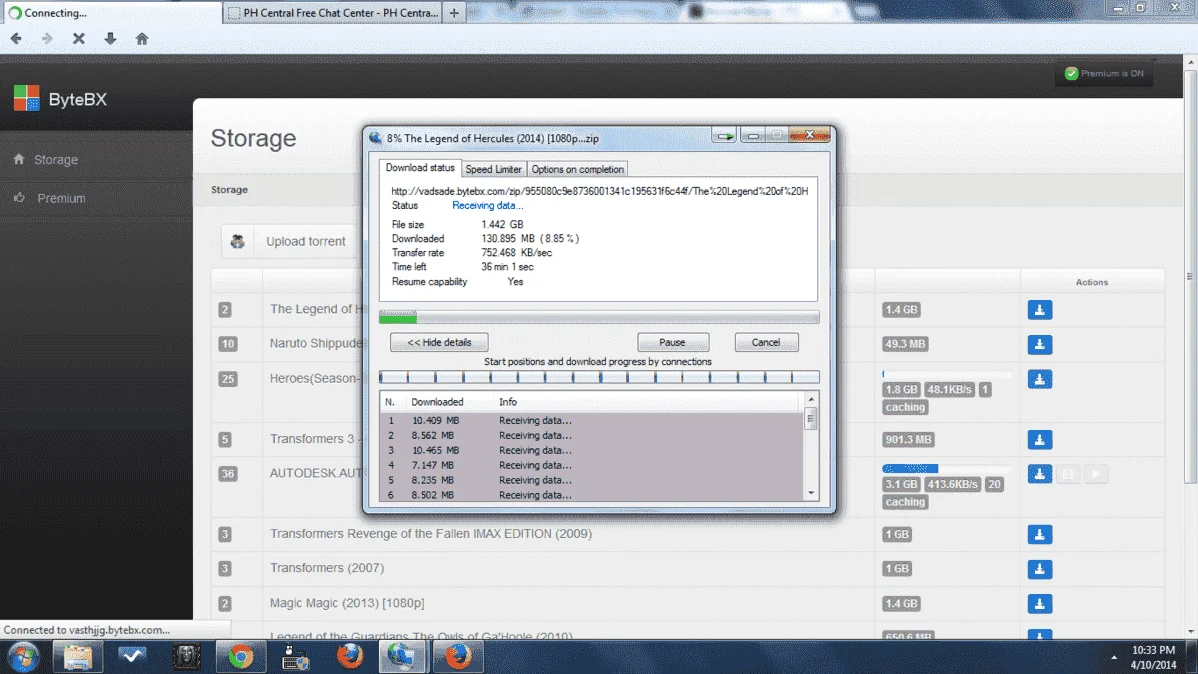Click the browser forward arrow
This screenshot has width=1198, height=674.
pyautogui.click(x=47, y=38)
